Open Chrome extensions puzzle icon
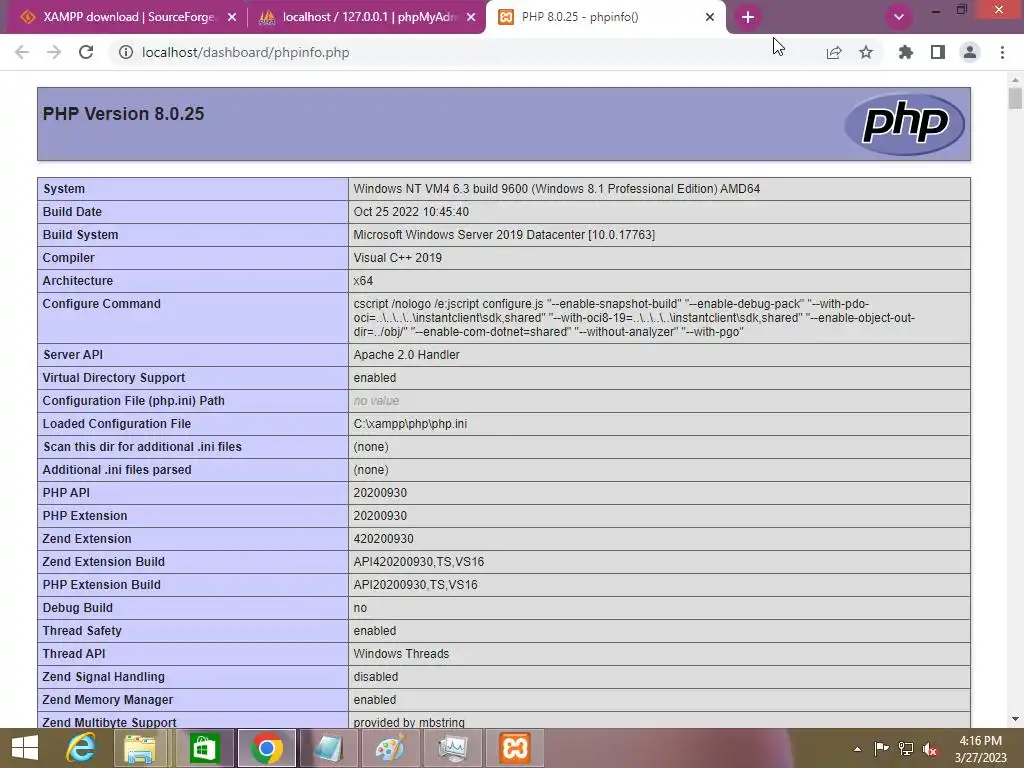Viewport: 1024px width, 768px height. [906, 52]
